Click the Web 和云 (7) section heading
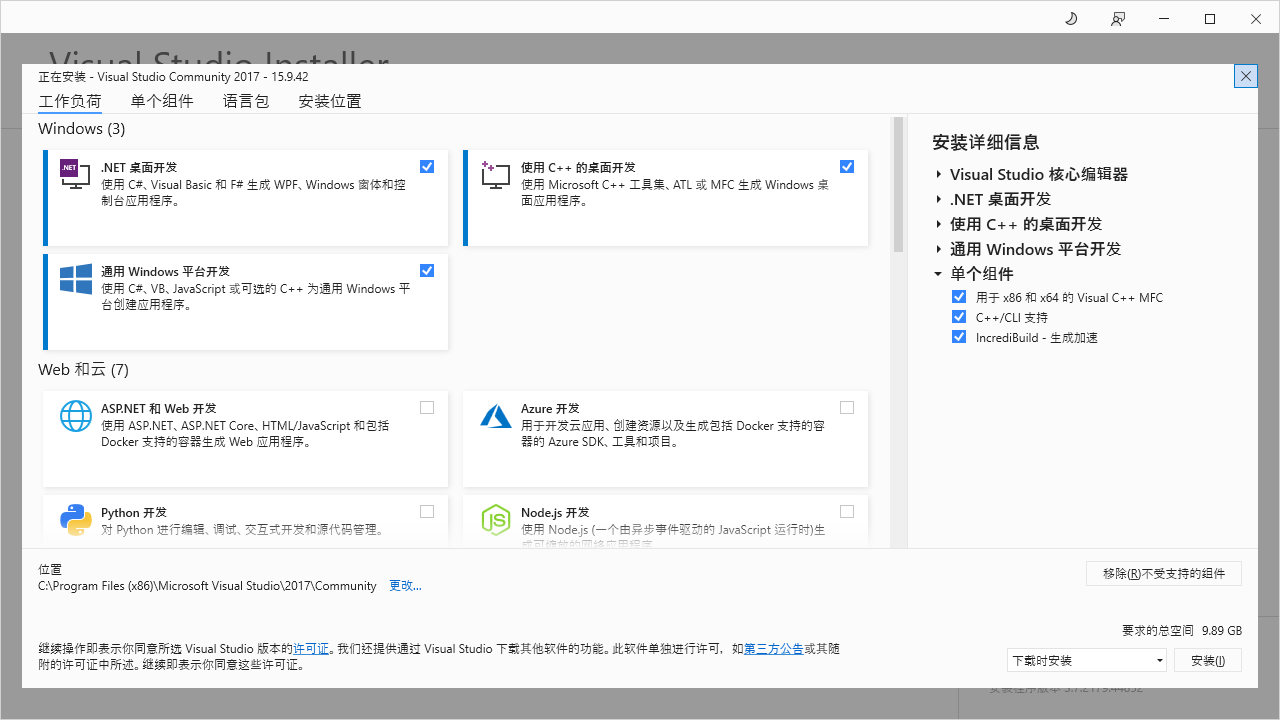This screenshot has width=1280, height=720. click(84, 369)
